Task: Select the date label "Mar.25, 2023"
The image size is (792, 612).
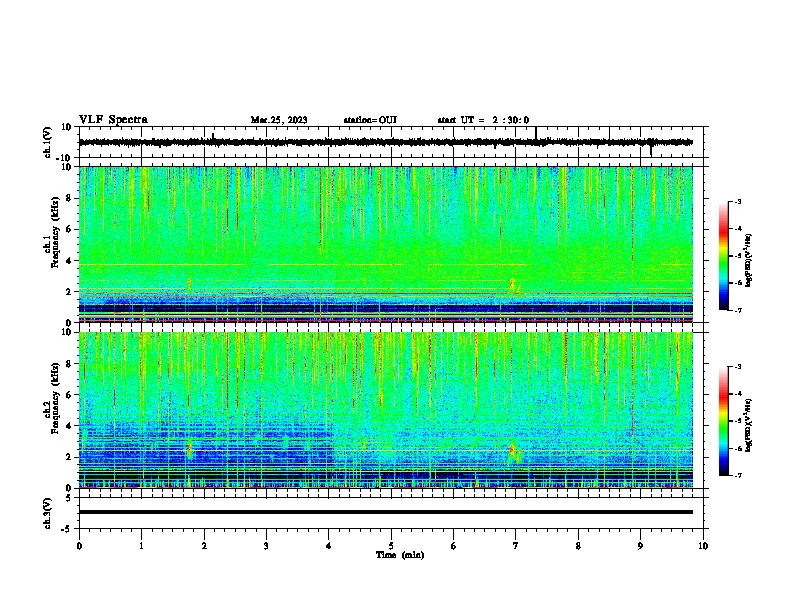Action: tap(279, 120)
